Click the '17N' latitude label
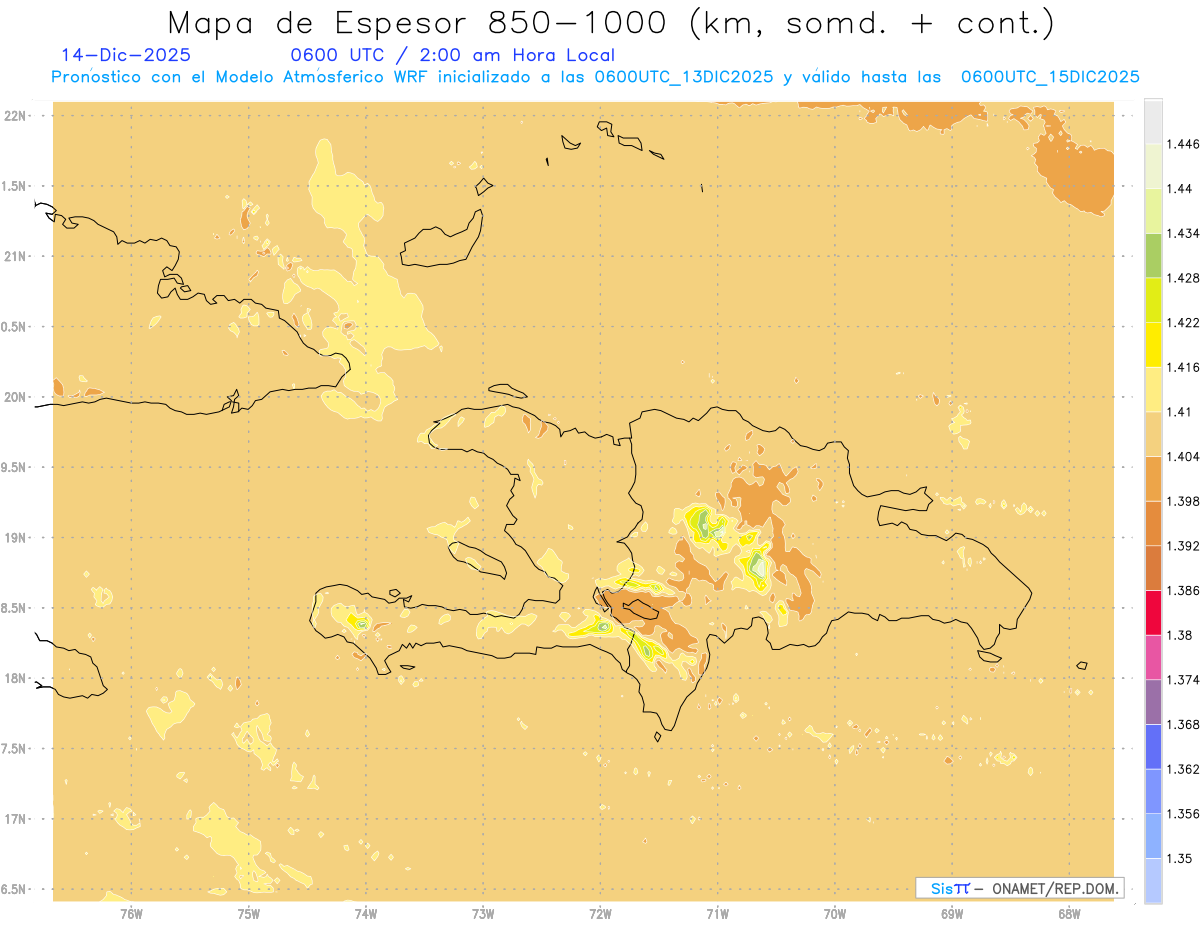This screenshot has height=927, width=1200. pyautogui.click(x=15, y=819)
